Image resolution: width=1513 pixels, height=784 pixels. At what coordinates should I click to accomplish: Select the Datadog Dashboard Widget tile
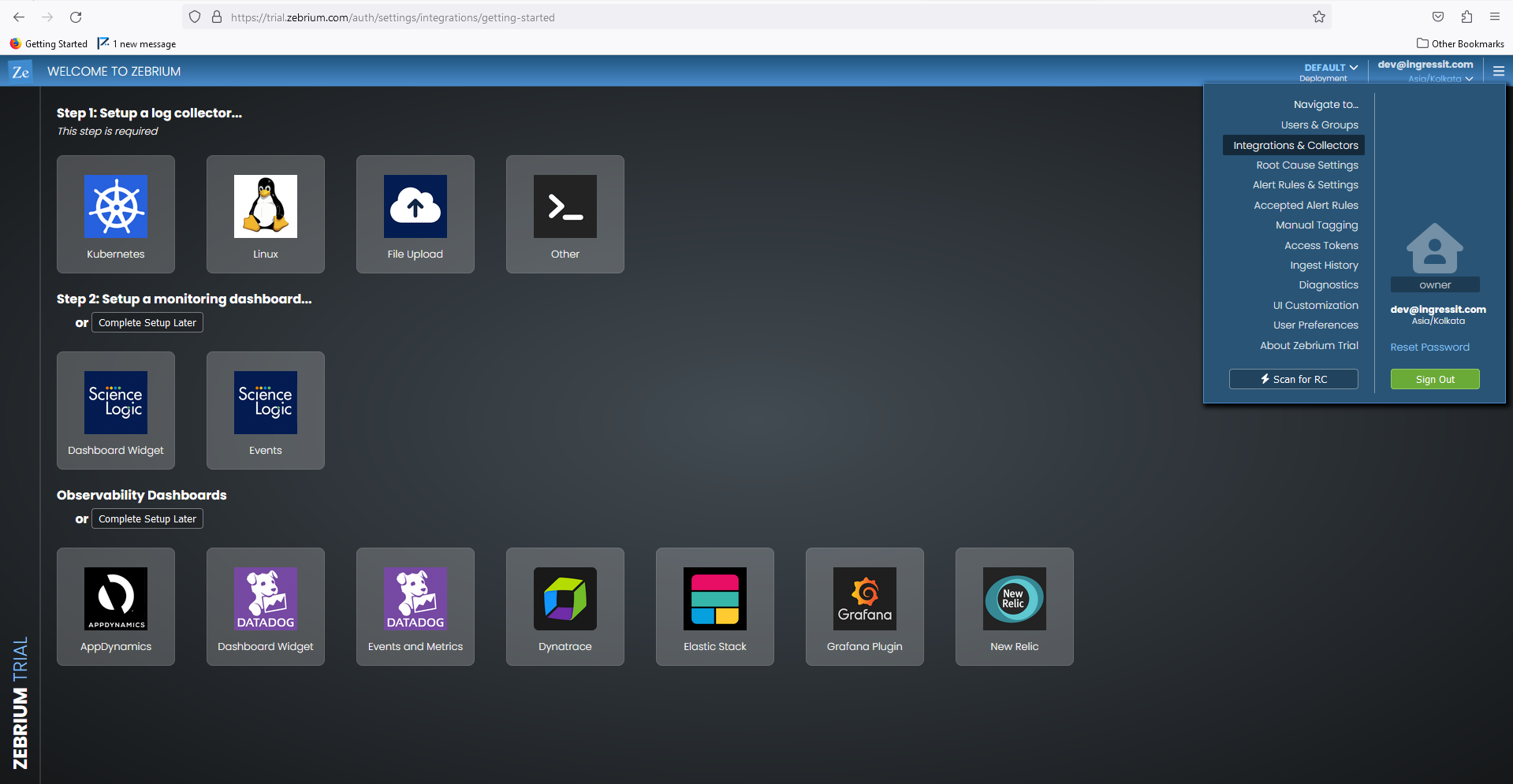point(266,607)
